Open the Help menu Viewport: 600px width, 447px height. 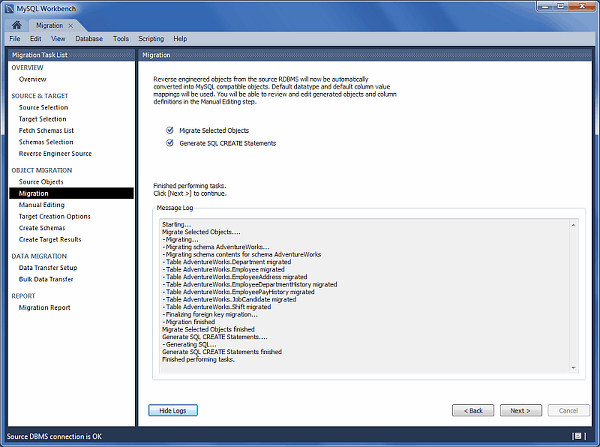[180, 39]
